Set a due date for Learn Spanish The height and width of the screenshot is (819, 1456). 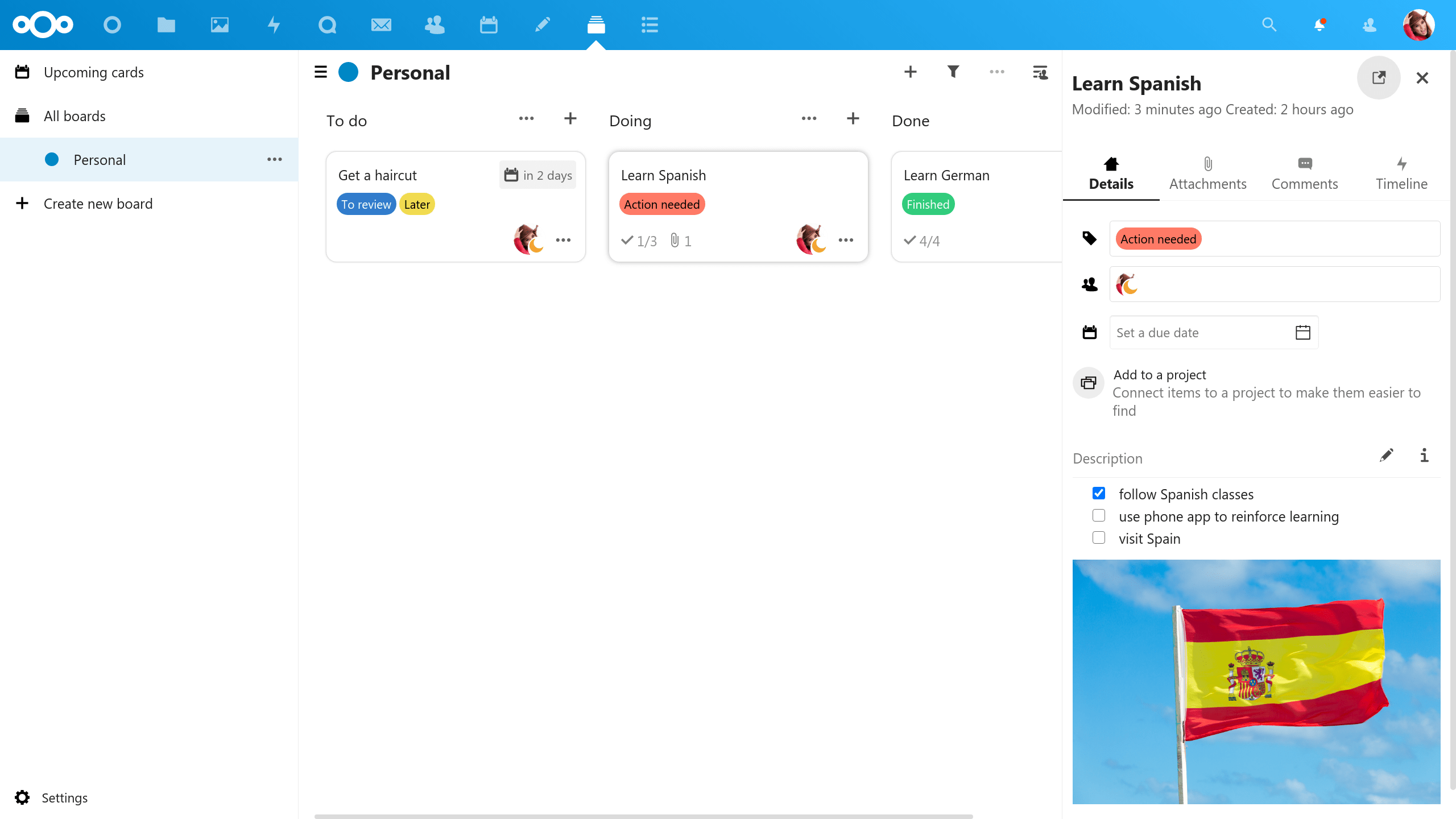pos(1196,332)
